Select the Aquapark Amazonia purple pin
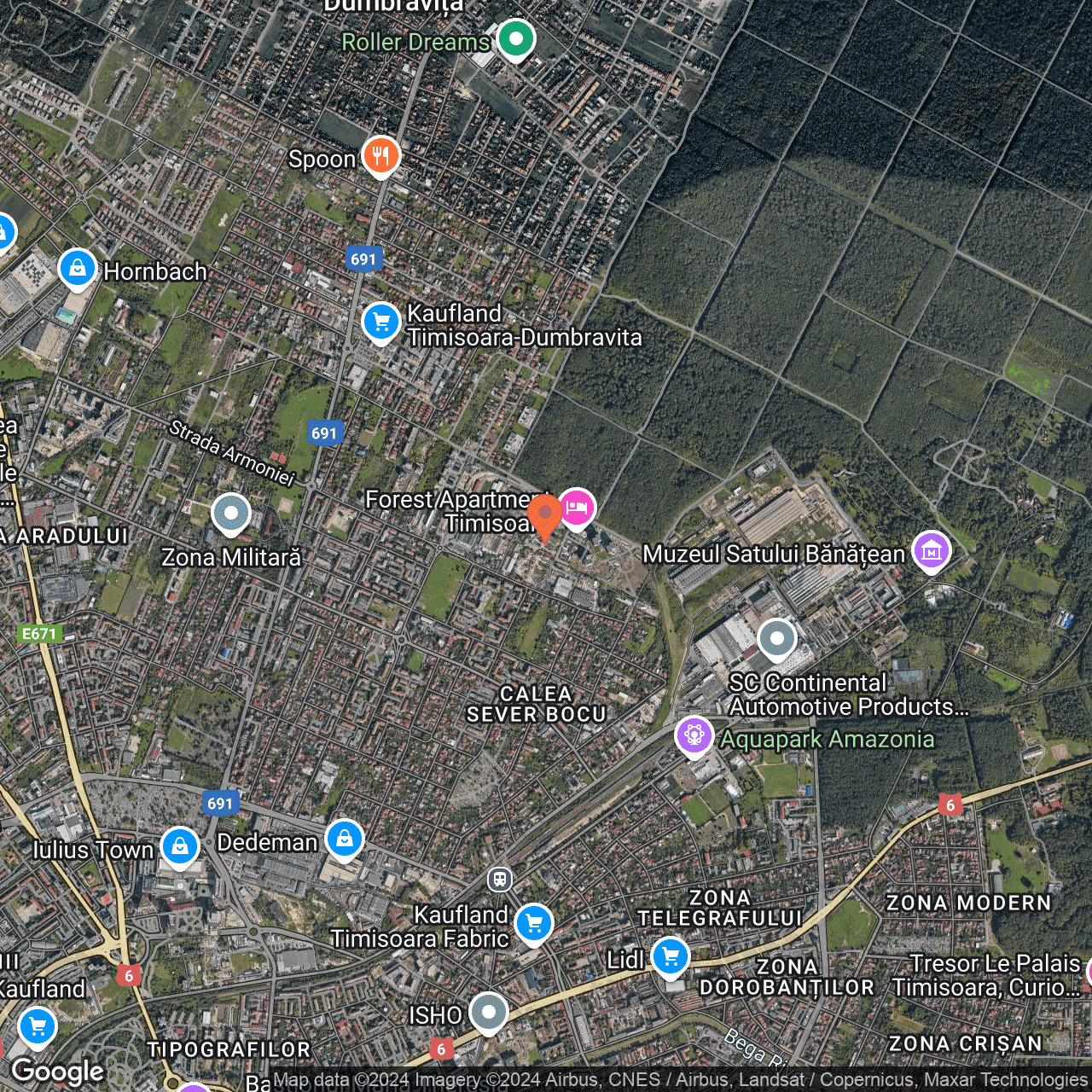 point(694,735)
